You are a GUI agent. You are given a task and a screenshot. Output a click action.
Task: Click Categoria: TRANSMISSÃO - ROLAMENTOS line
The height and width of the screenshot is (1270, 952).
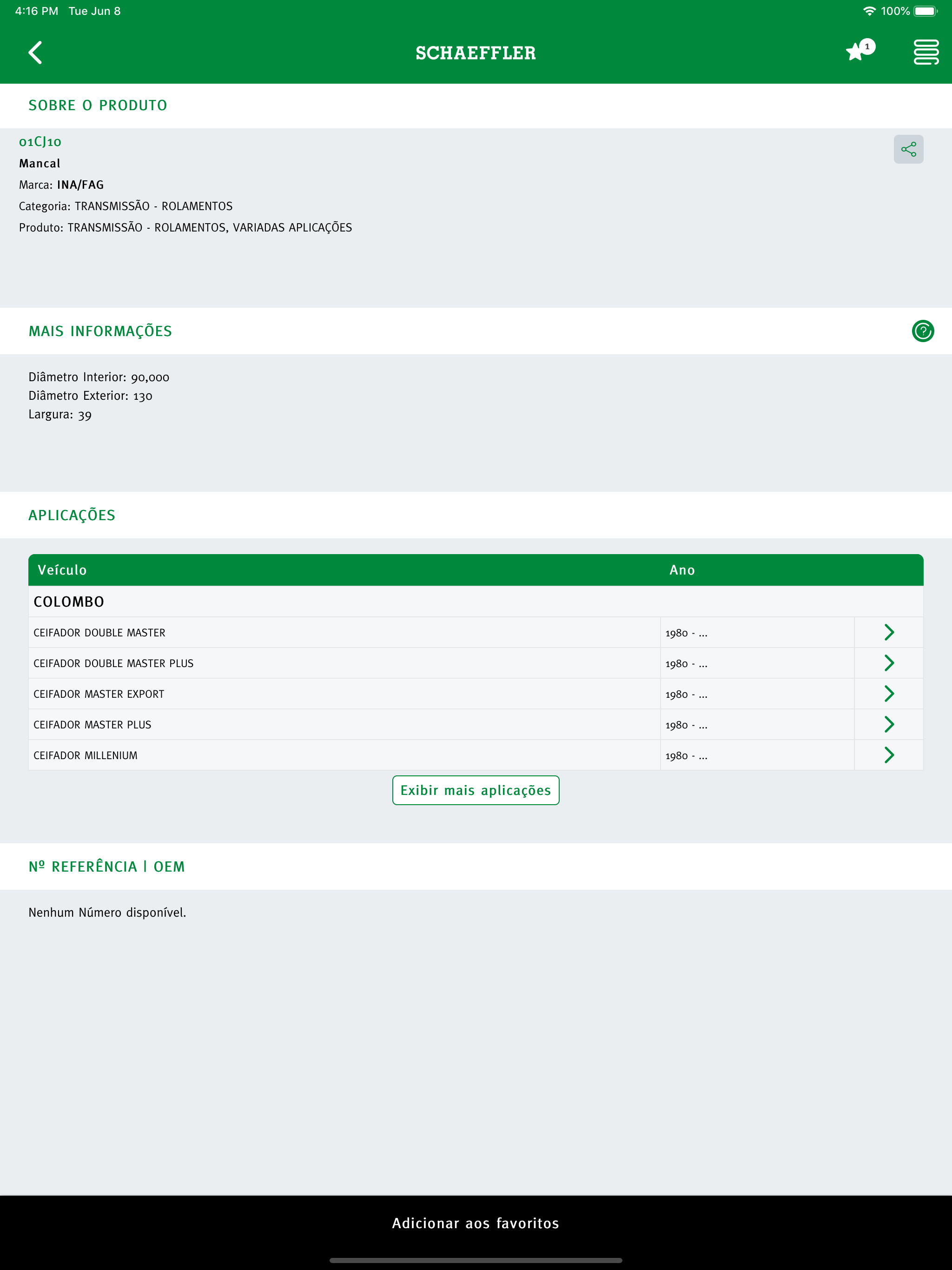126,206
